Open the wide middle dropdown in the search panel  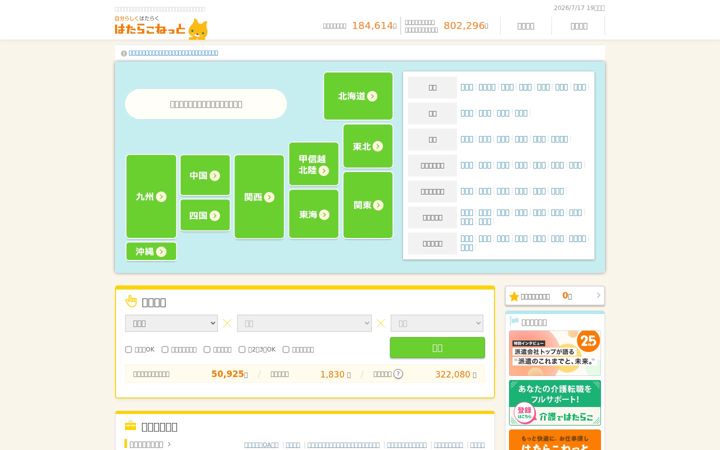(x=304, y=323)
